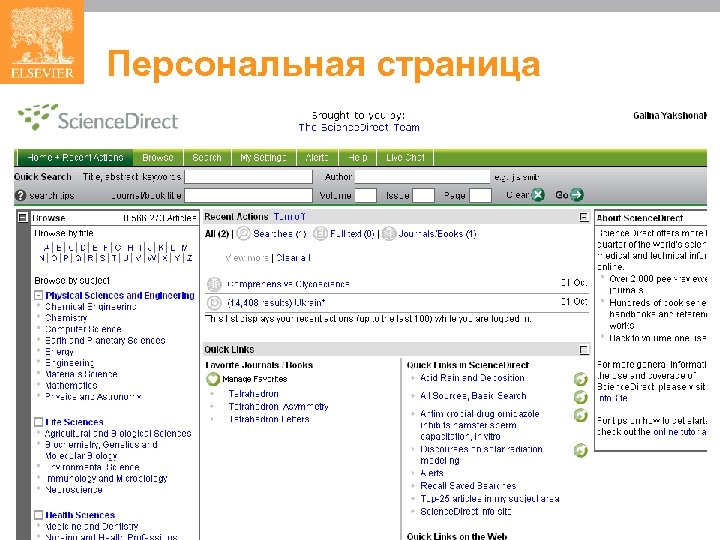Viewport: 720px width, 540px height.
Task: Open Tetrahedron Asymmetry journal
Action: click(278, 407)
